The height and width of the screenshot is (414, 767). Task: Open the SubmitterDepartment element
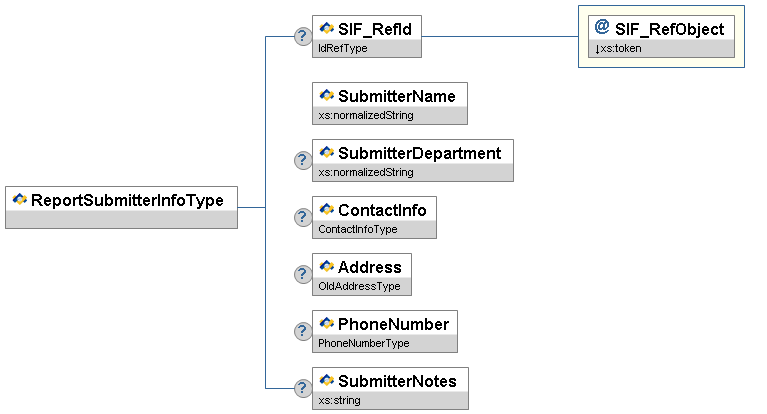pos(418,153)
